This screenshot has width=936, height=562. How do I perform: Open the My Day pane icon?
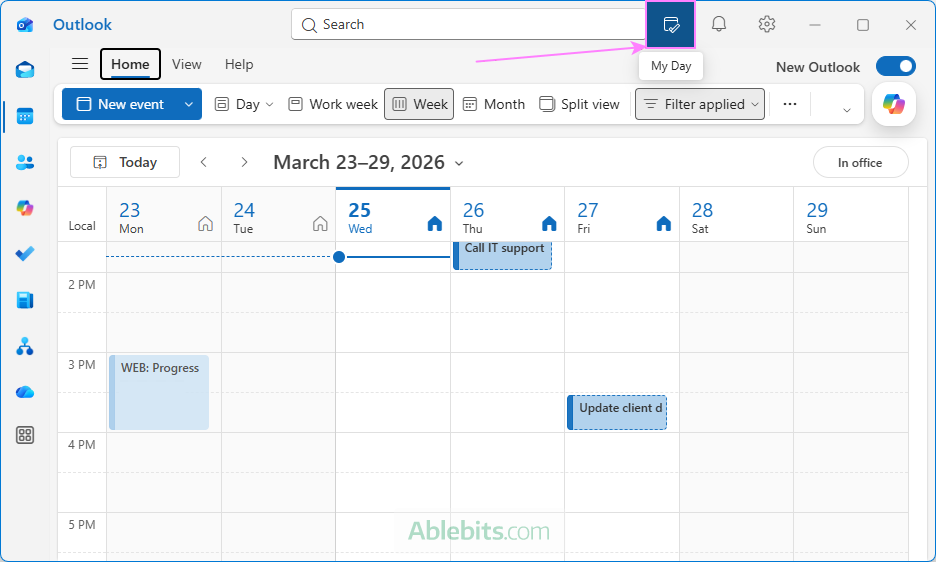[671, 24]
